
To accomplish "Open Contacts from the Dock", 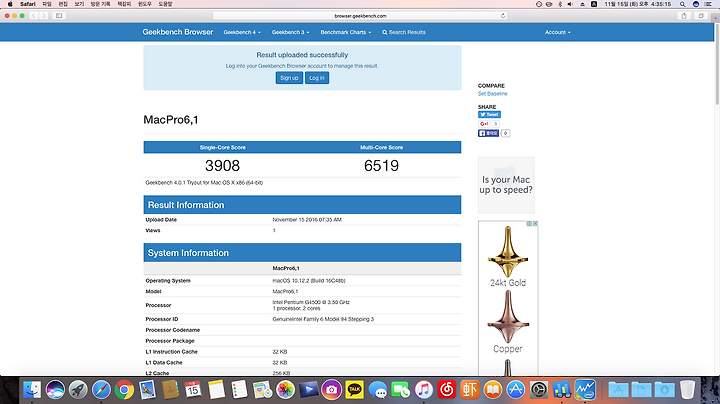I will (170, 390).
